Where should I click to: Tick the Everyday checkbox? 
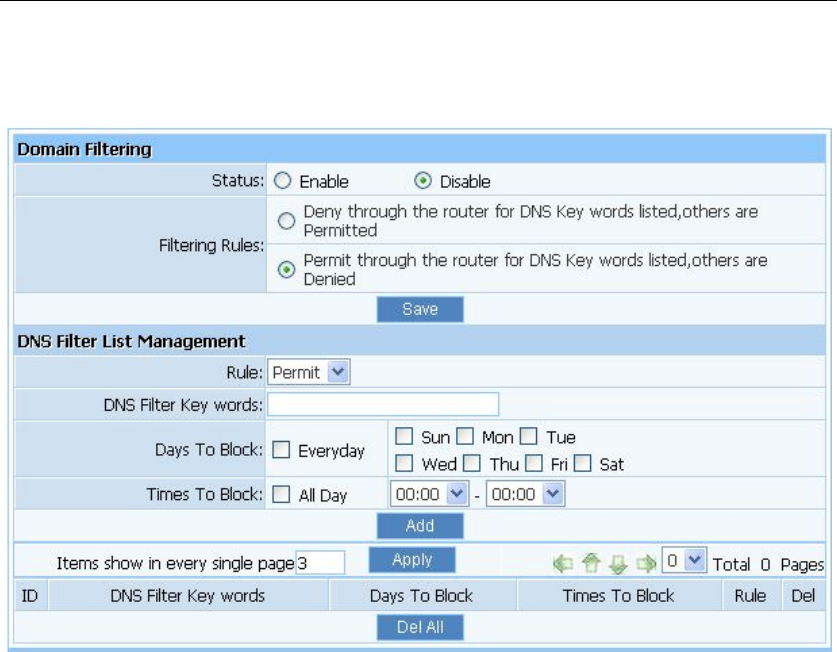[x=281, y=450]
